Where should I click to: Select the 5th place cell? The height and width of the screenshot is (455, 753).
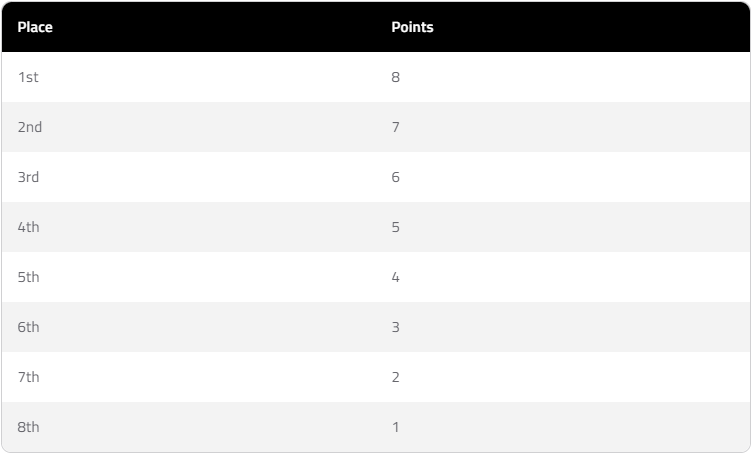click(29, 277)
